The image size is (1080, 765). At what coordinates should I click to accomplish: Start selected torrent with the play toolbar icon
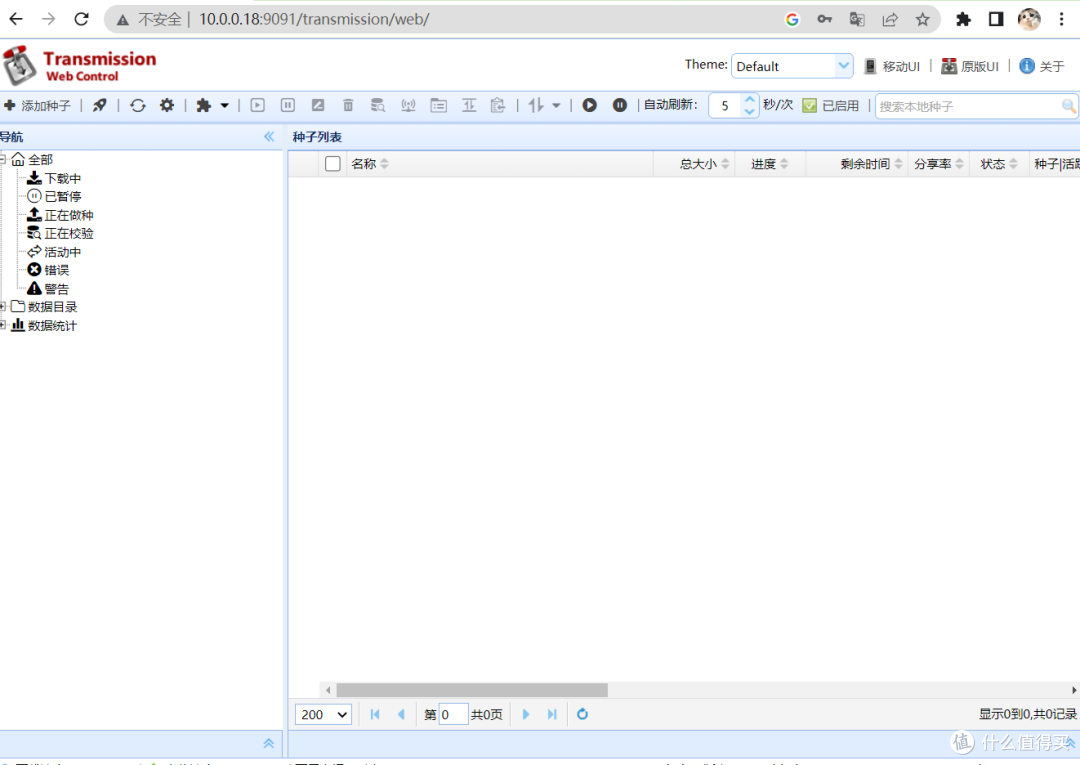pos(258,105)
